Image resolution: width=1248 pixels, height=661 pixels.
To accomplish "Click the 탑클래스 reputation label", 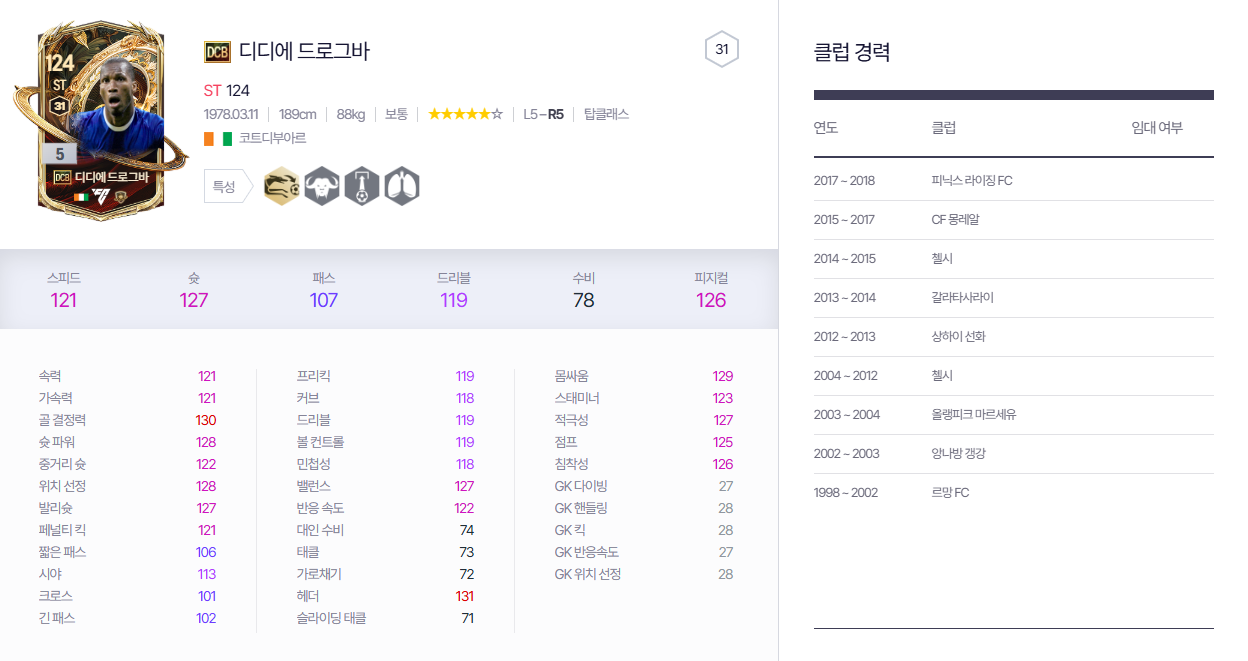I will 606,114.
